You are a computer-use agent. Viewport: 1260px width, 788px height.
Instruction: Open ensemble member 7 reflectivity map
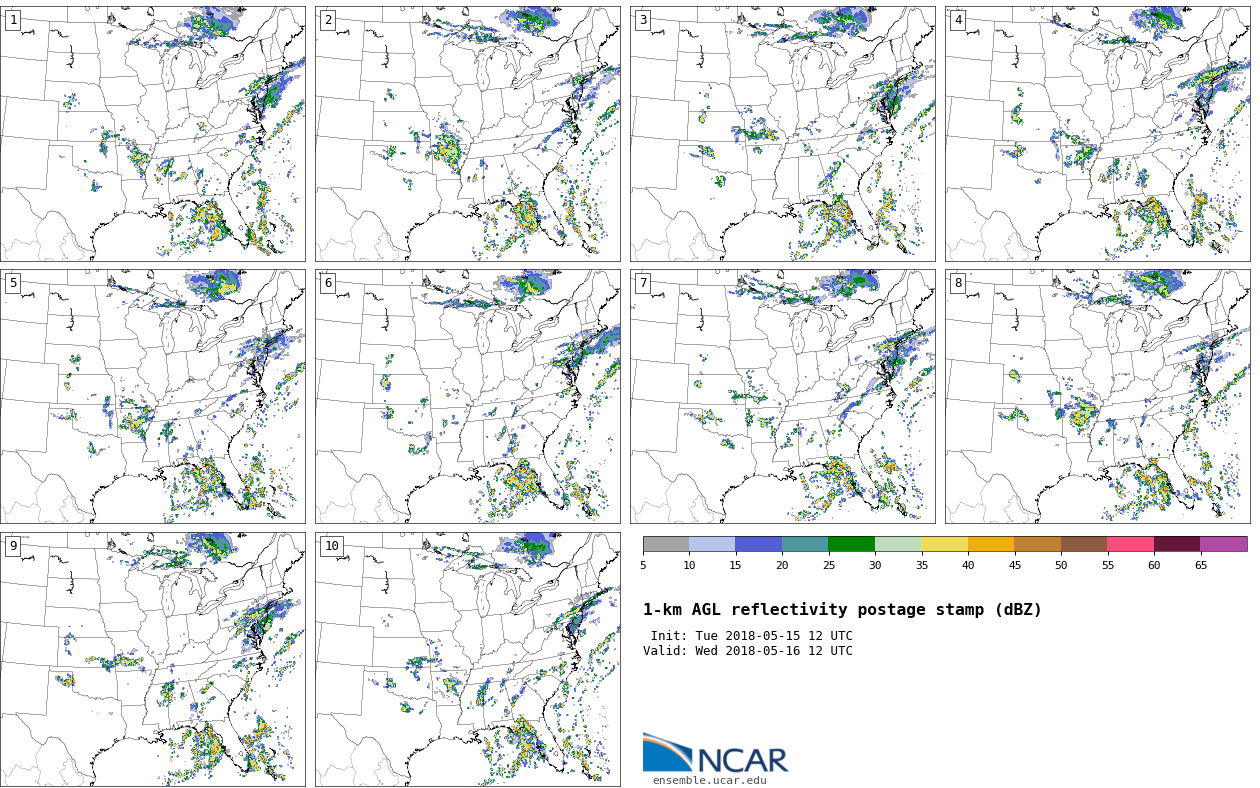click(783, 396)
